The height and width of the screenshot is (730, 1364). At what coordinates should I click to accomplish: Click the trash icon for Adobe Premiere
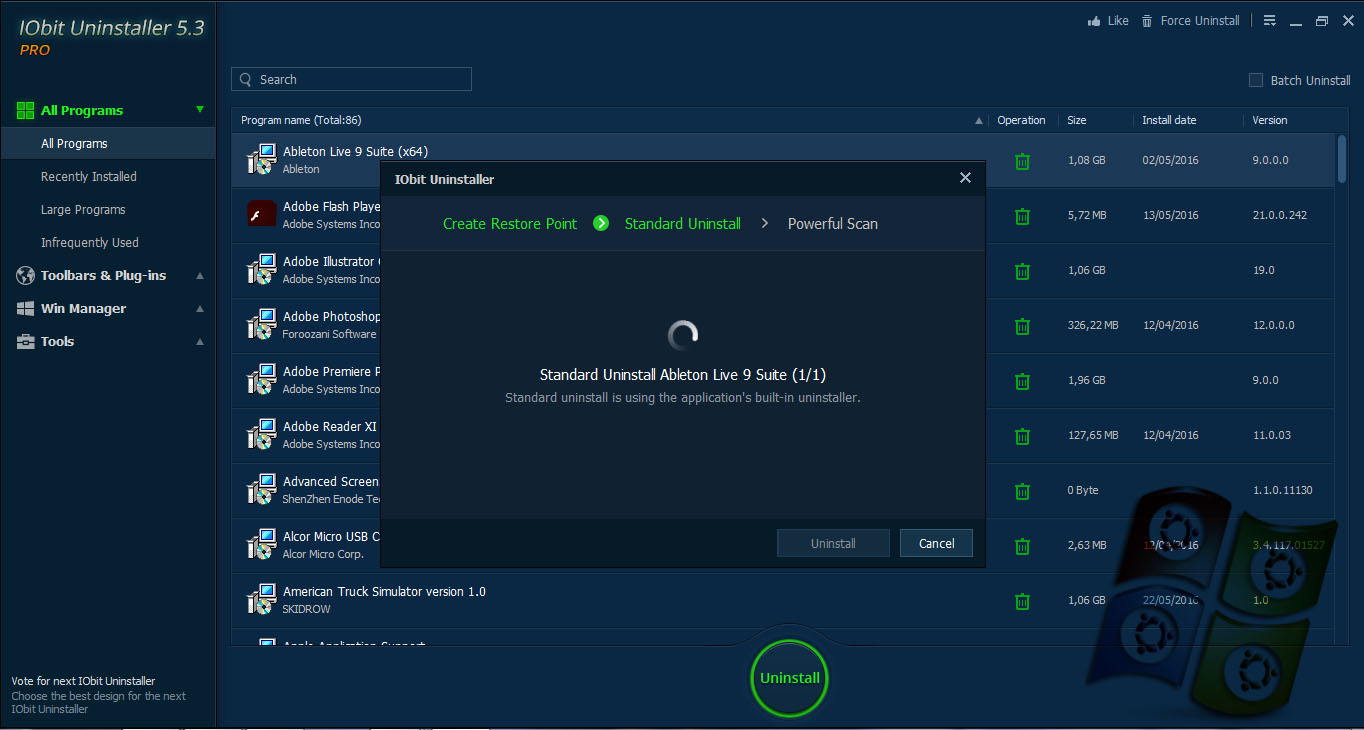point(1022,381)
